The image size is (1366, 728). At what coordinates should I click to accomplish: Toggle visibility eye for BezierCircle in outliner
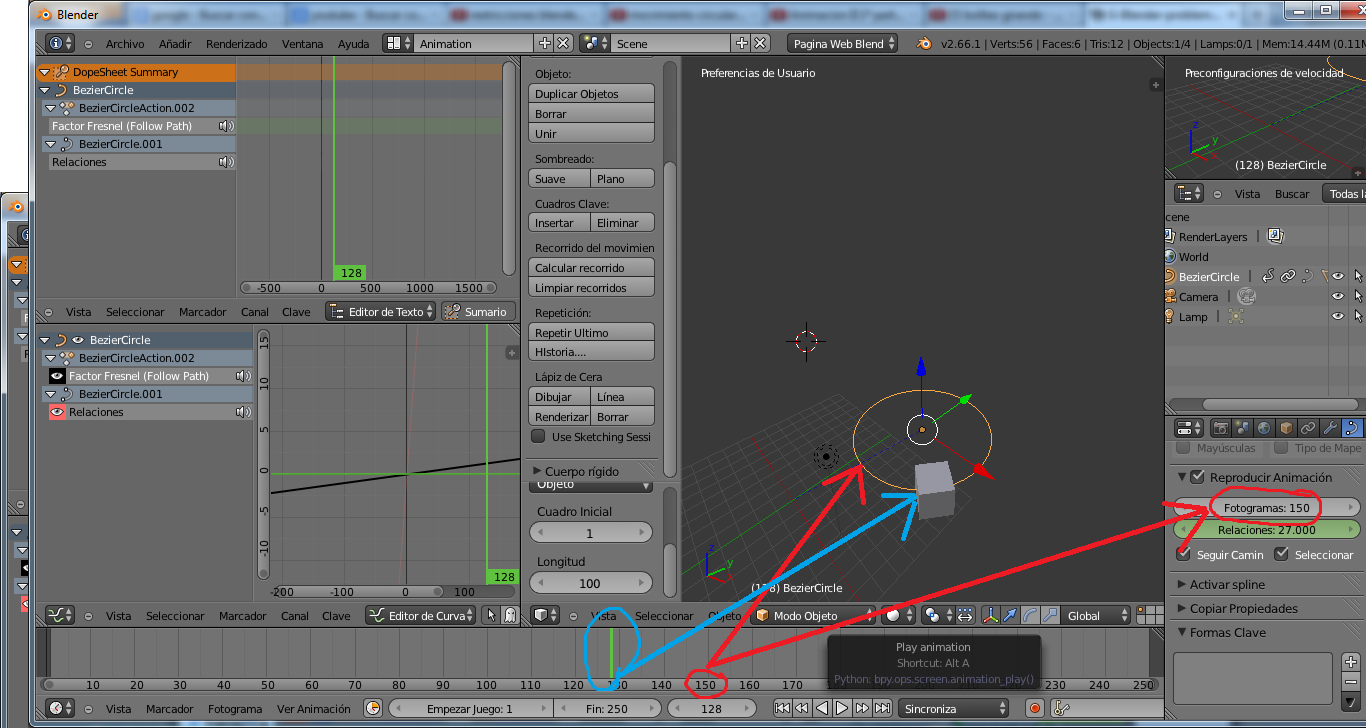[1337, 277]
